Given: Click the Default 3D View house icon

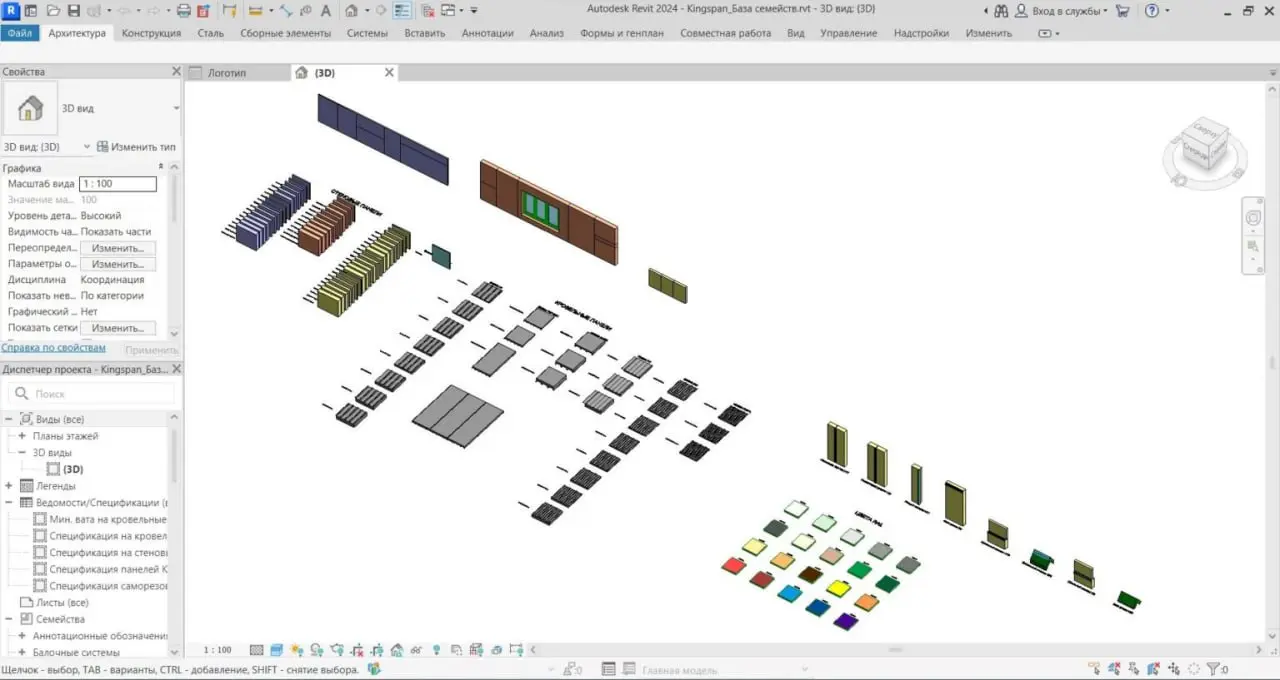Looking at the screenshot, I should [351, 11].
